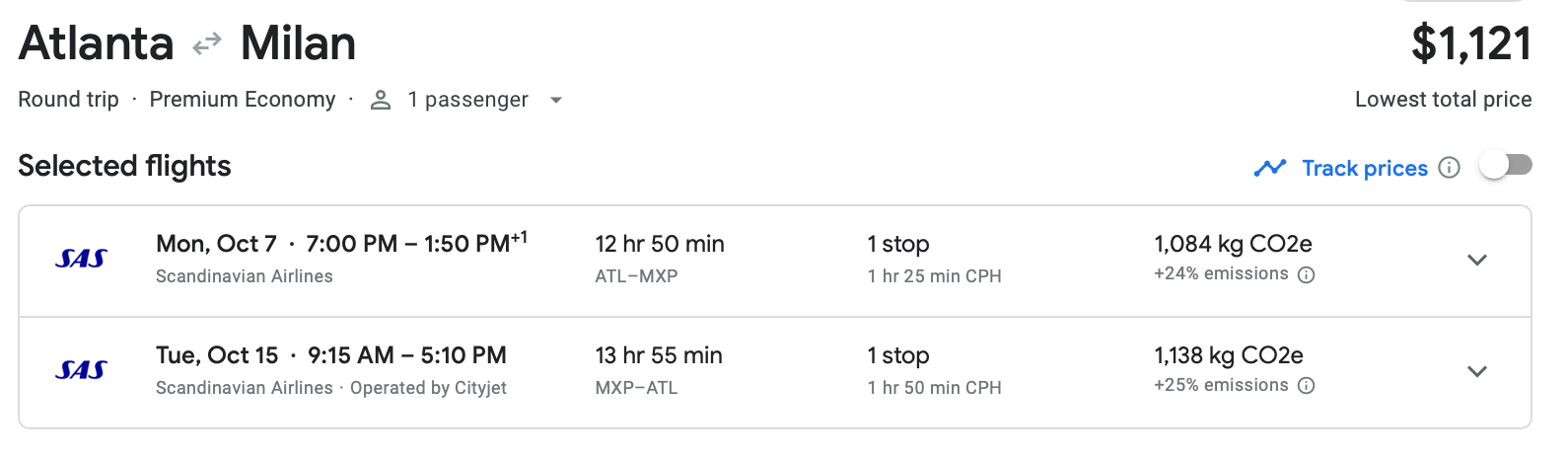Image resolution: width=1568 pixels, height=460 pixels.
Task: Expand the Tue, Oct 15 flight details
Action: [1476, 372]
